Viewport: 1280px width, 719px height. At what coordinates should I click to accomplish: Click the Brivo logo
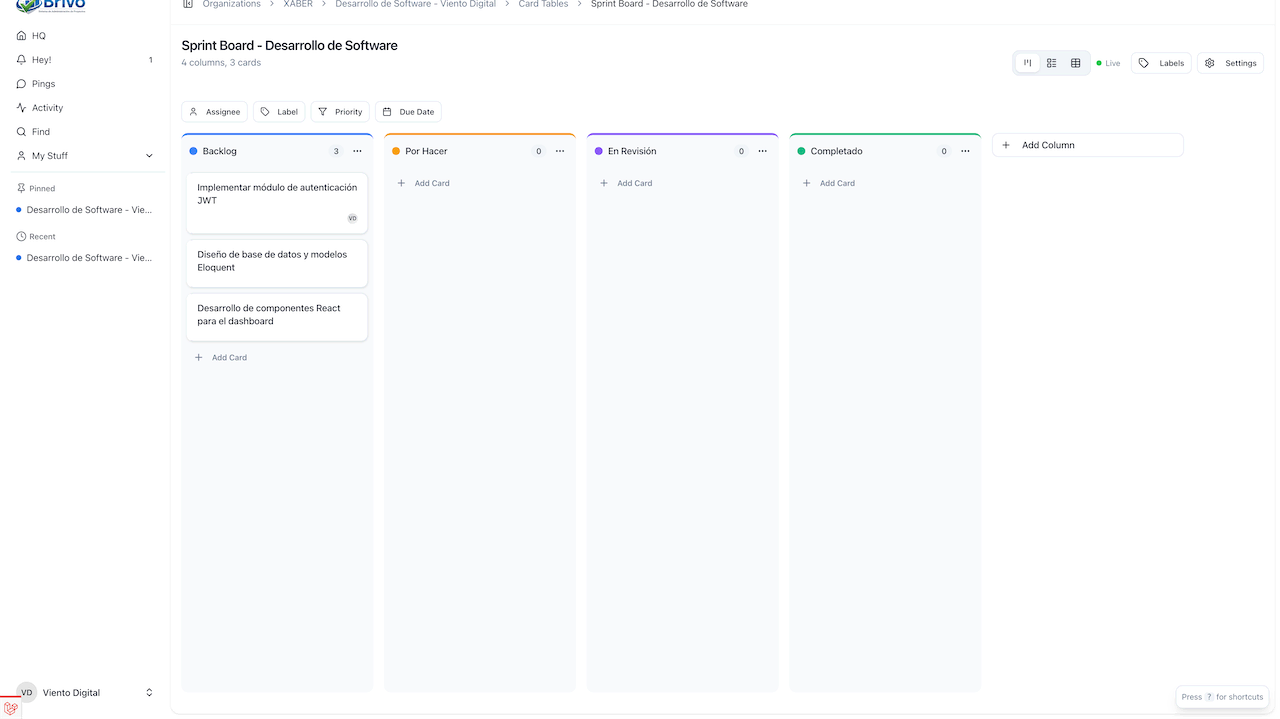pos(51,5)
